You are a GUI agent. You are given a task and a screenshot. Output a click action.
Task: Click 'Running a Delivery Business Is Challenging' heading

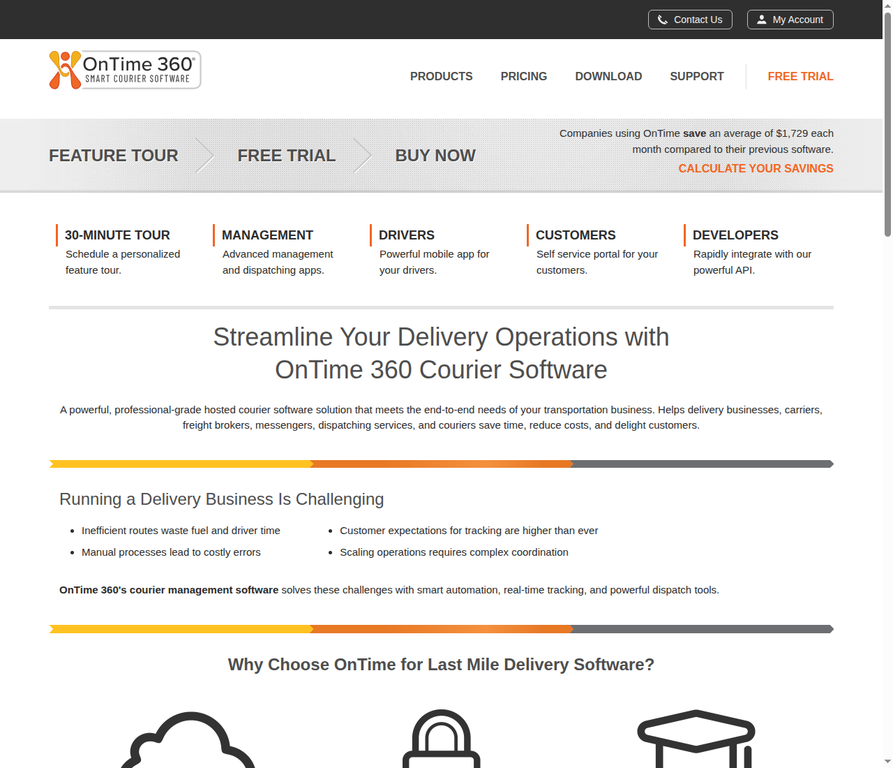[x=222, y=499]
